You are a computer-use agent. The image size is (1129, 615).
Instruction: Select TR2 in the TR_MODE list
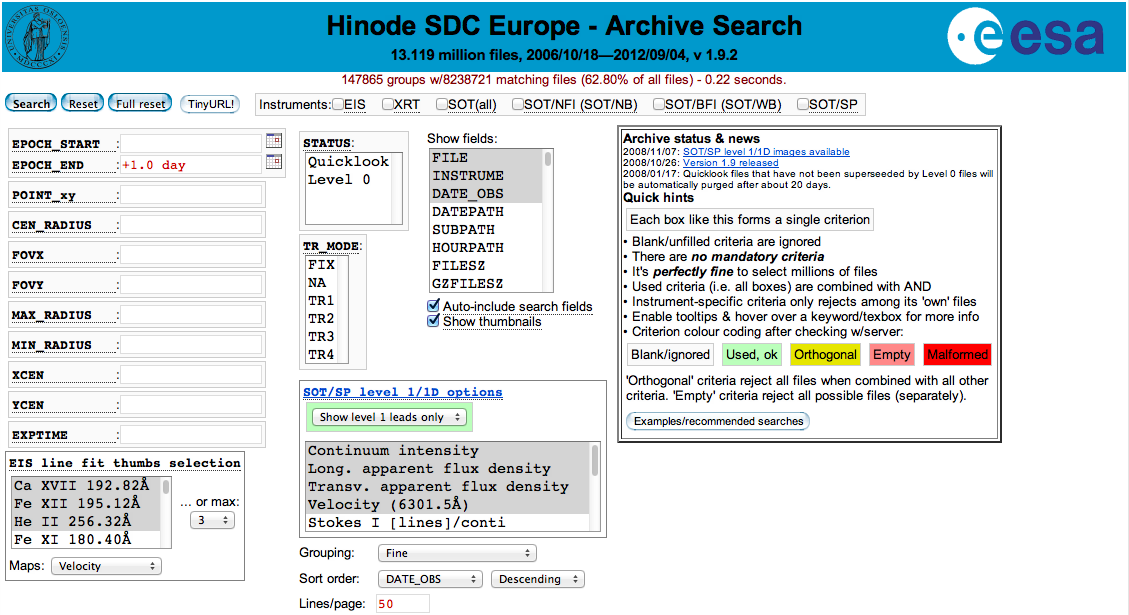coord(321,319)
